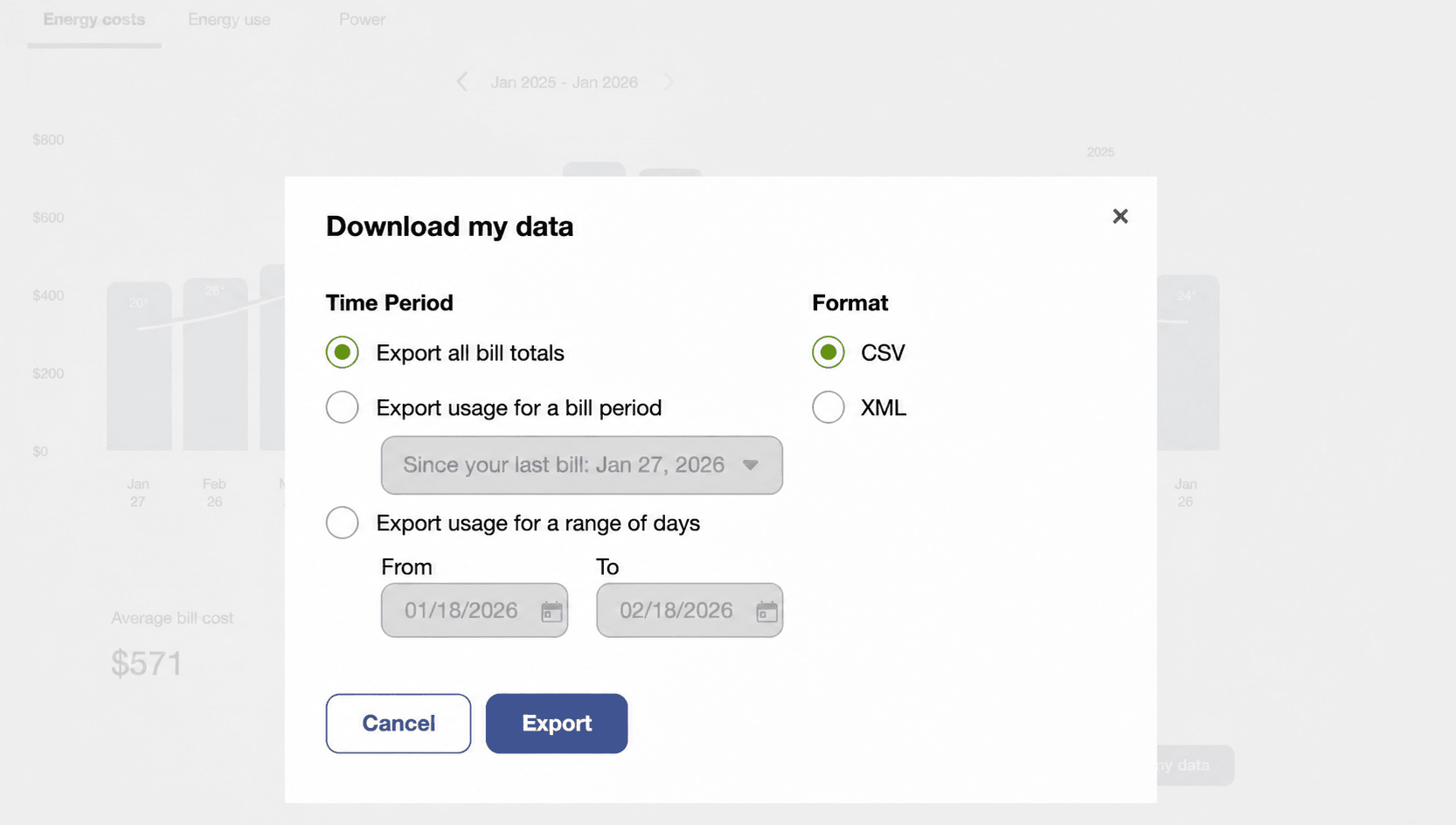Screen dimensions: 1456x825
Task: Choose XML format
Action: 828,407
